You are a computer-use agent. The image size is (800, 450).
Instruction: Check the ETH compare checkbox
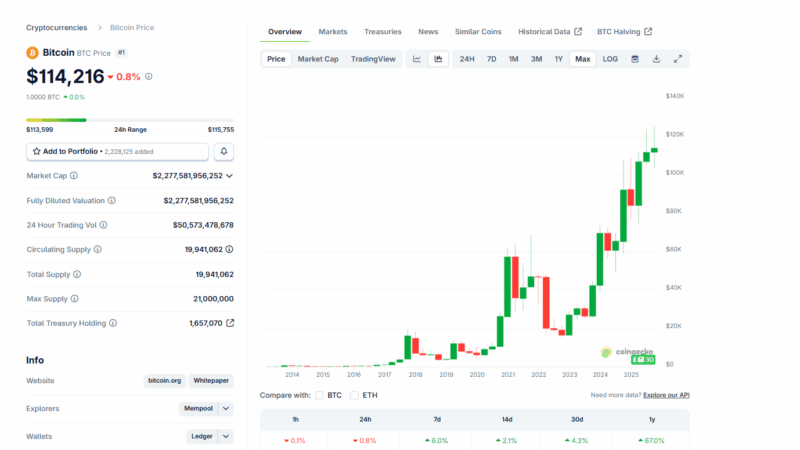pos(355,395)
